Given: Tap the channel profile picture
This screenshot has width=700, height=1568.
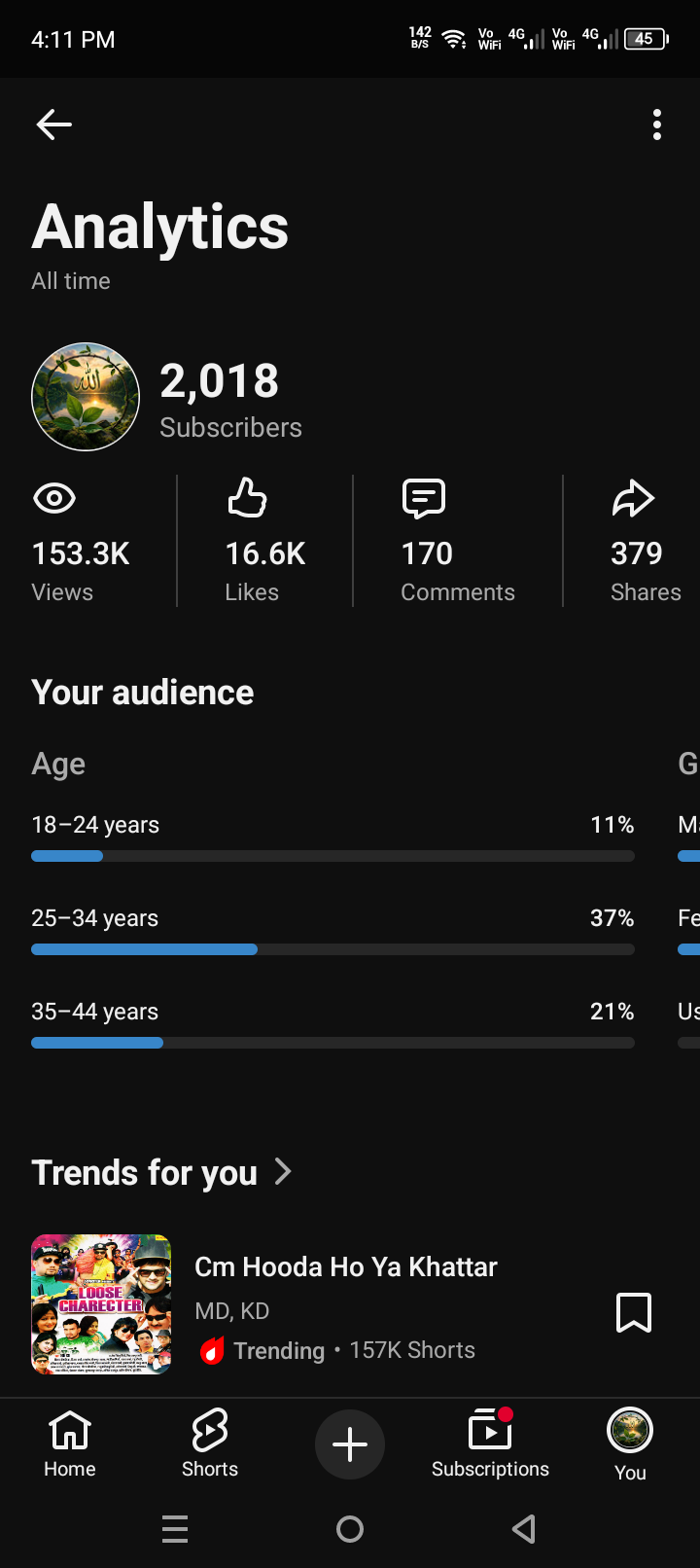Looking at the screenshot, I should click(x=86, y=397).
